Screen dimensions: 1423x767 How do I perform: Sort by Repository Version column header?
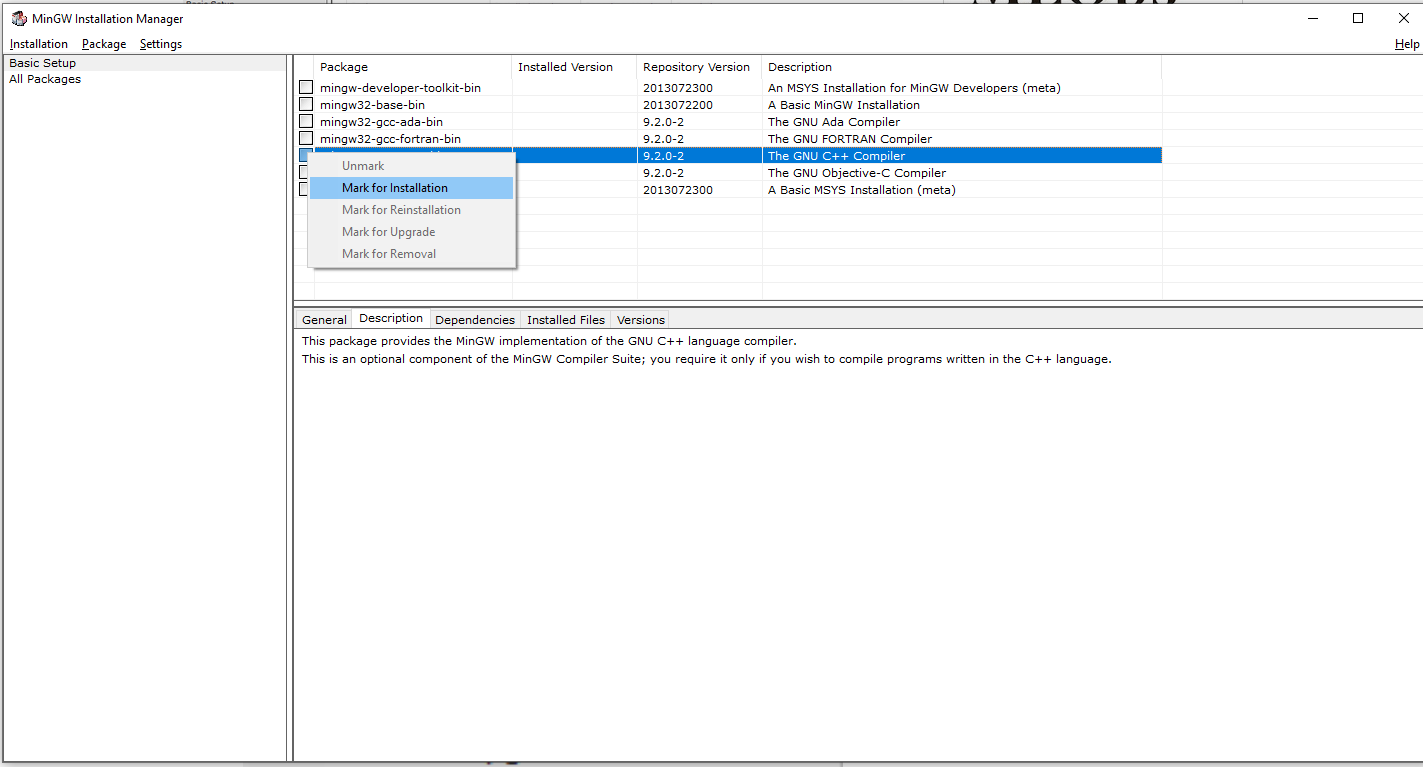point(700,67)
